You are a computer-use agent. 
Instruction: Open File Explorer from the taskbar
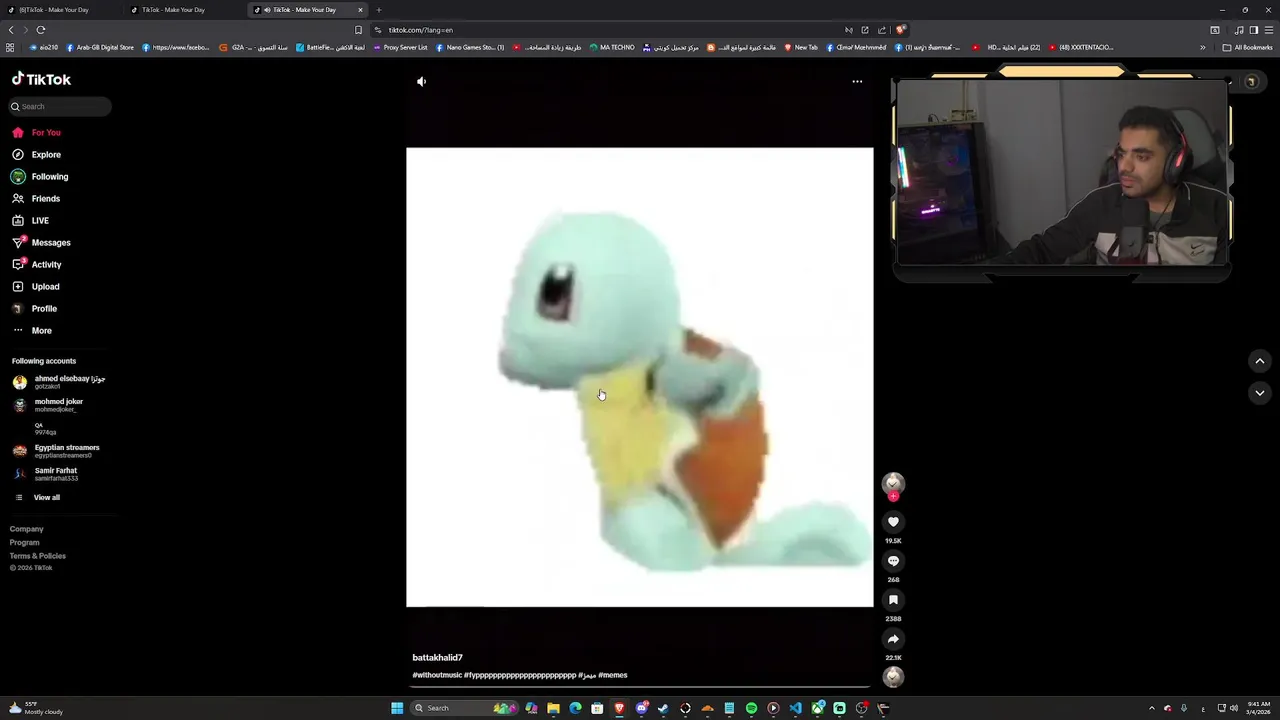pos(553,708)
